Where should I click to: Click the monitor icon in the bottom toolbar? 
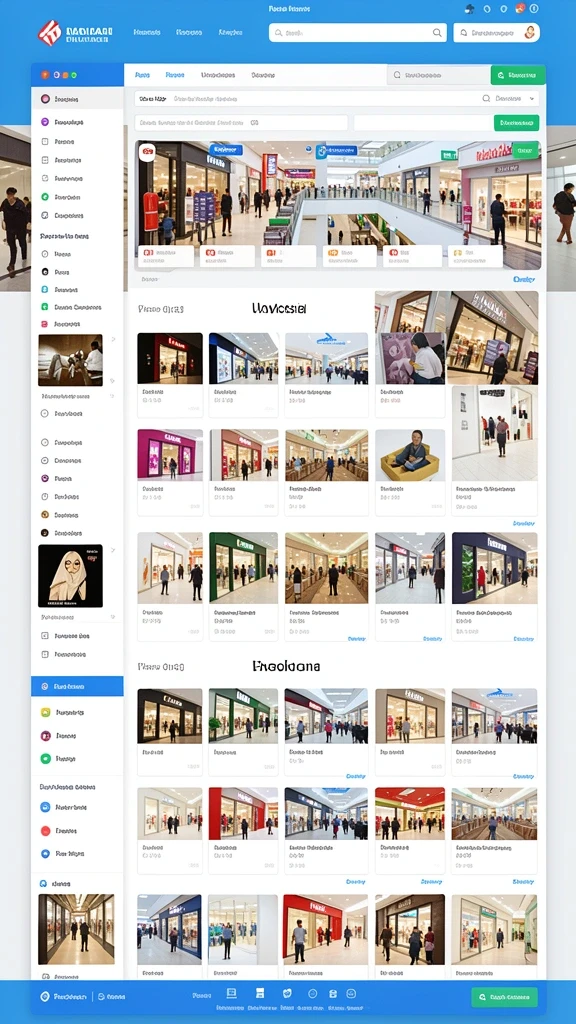click(x=231, y=993)
